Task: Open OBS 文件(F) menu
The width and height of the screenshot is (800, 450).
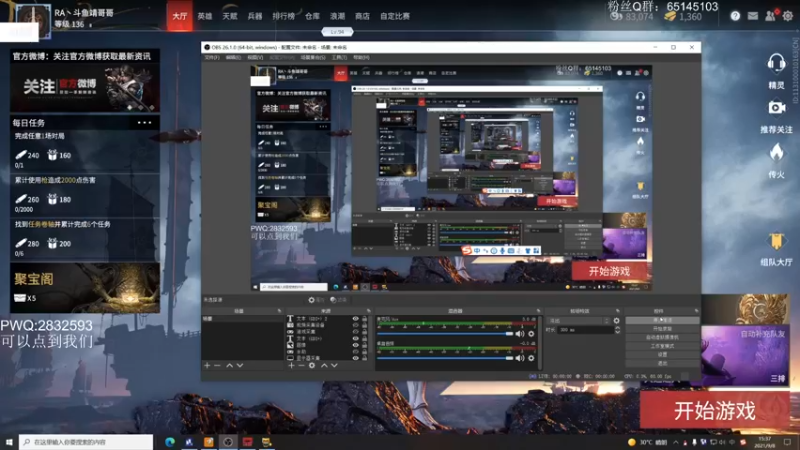Action: tap(212, 58)
